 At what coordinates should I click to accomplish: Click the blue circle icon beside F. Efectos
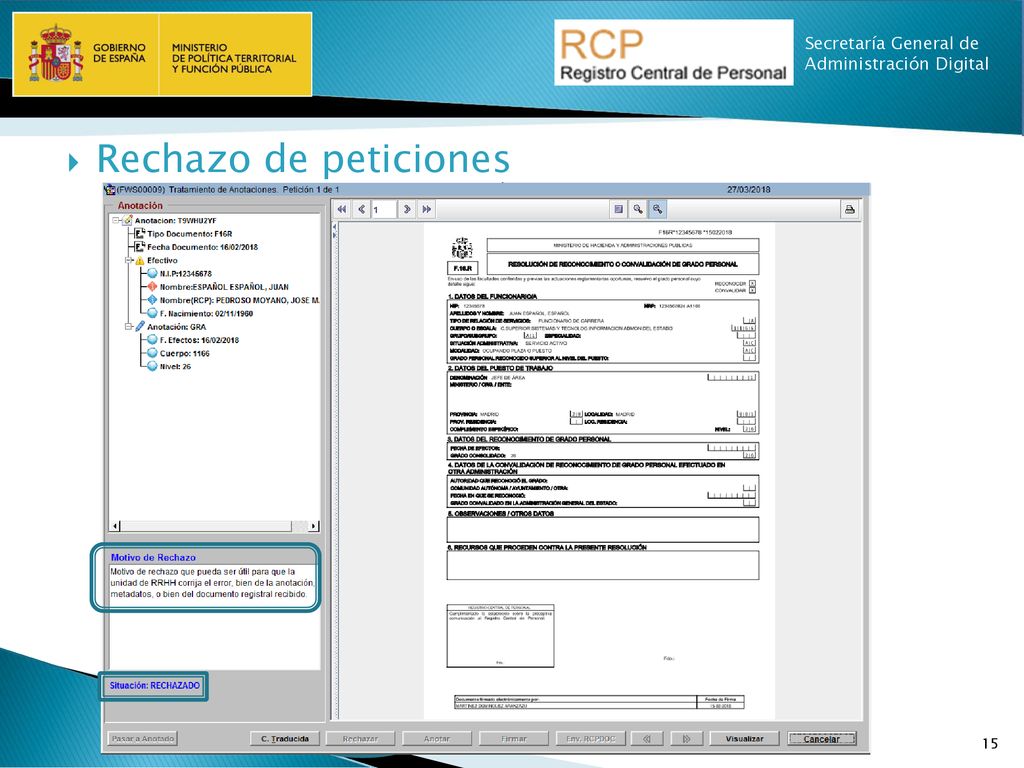(x=153, y=340)
